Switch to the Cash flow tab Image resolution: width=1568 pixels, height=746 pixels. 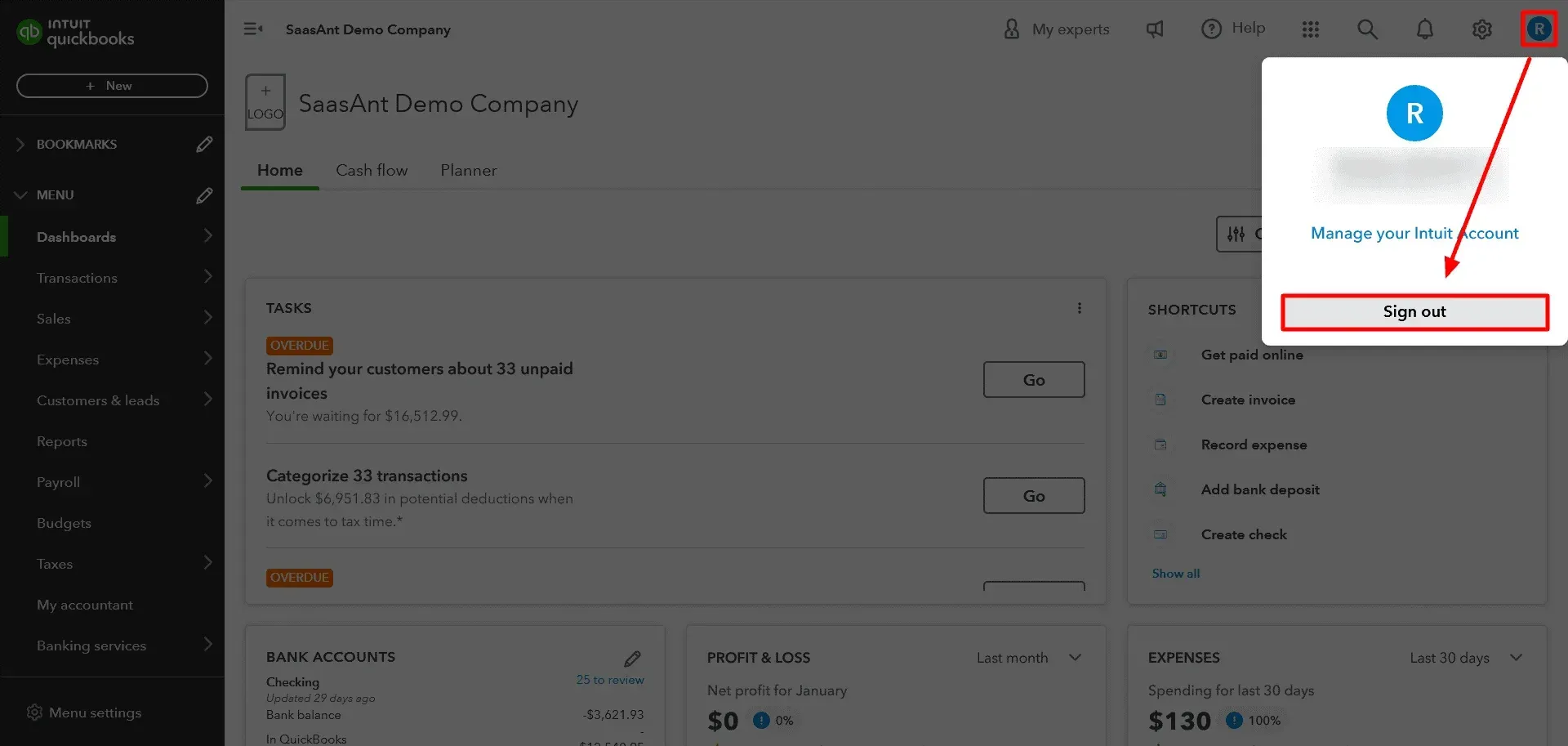click(372, 170)
